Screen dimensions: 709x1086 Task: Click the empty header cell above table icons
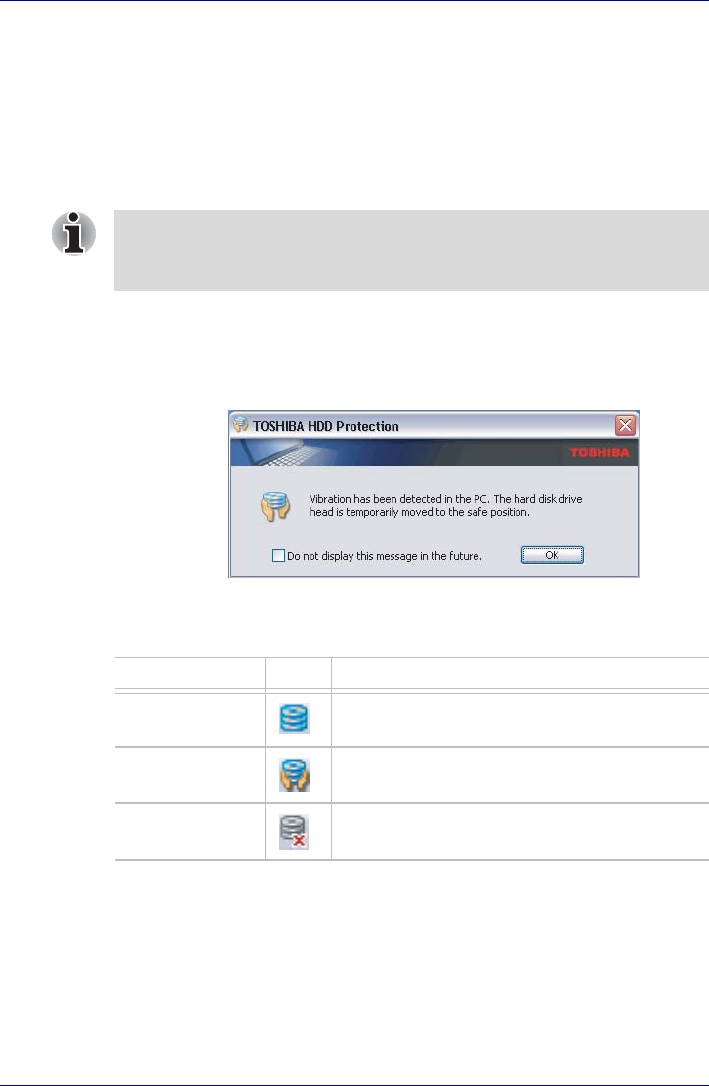298,673
